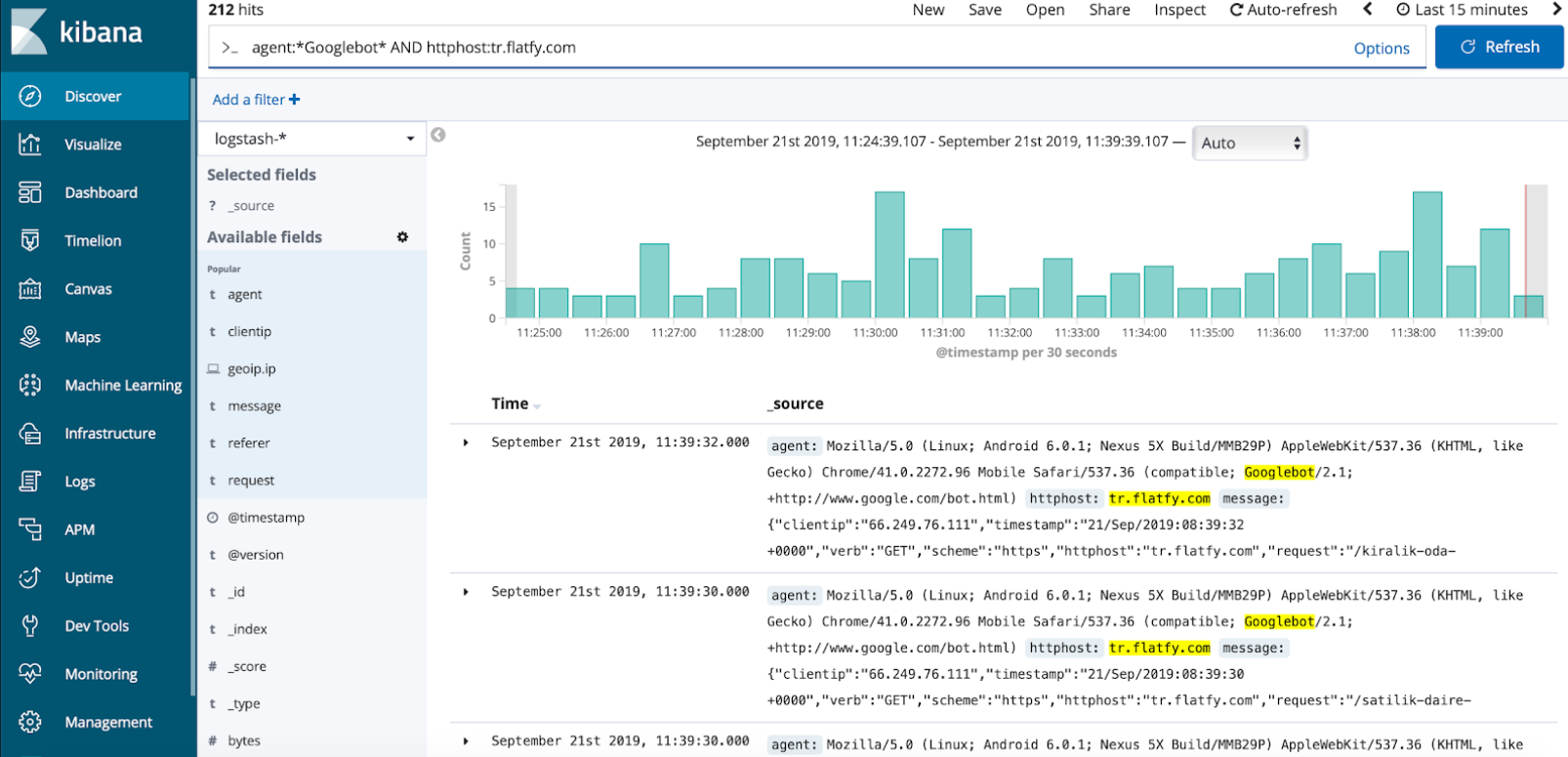The height and width of the screenshot is (757, 1568).
Task: Open the Infrastructure view
Action: coord(95,433)
